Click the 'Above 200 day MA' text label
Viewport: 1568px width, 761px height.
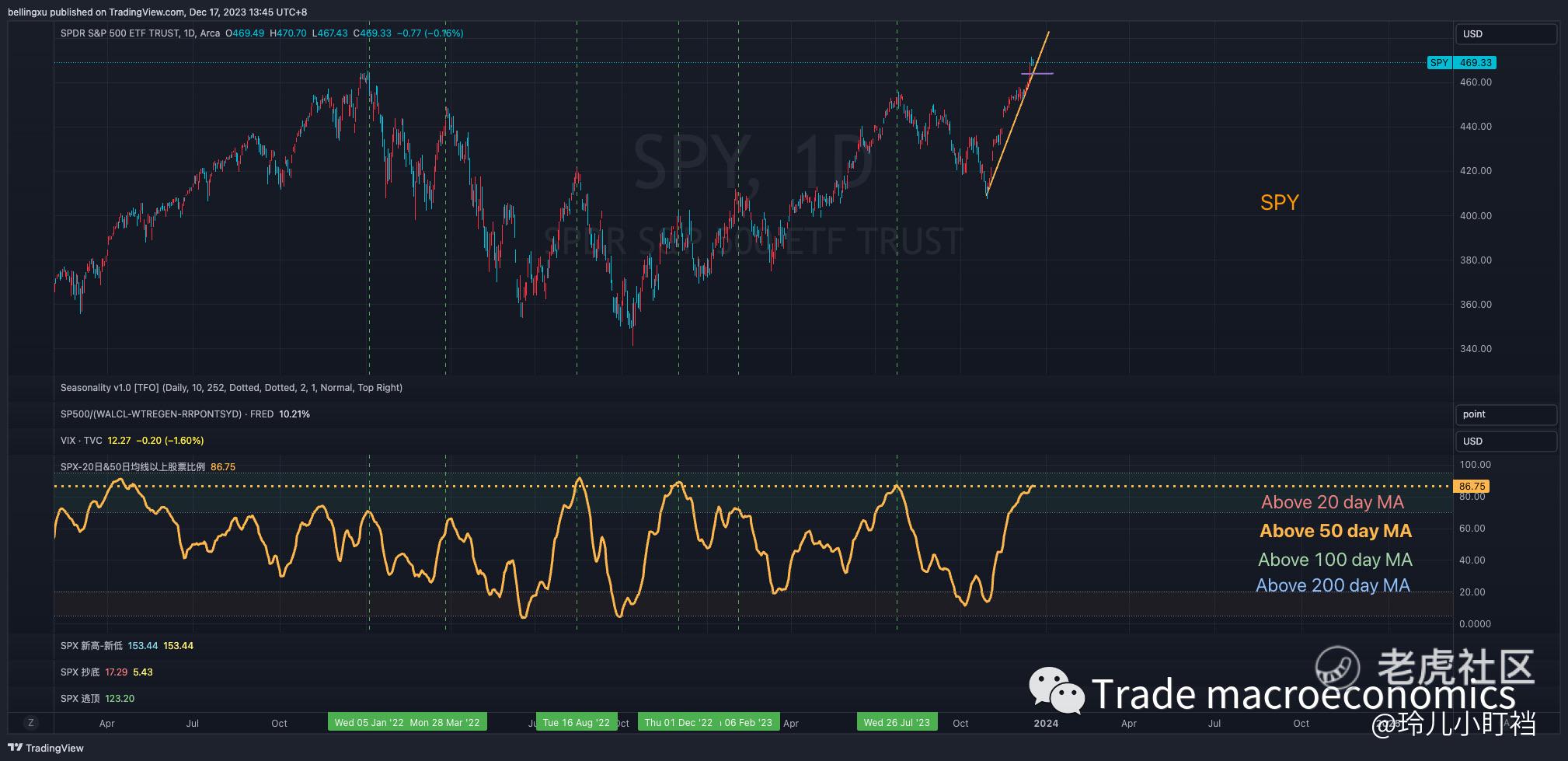tap(1333, 585)
